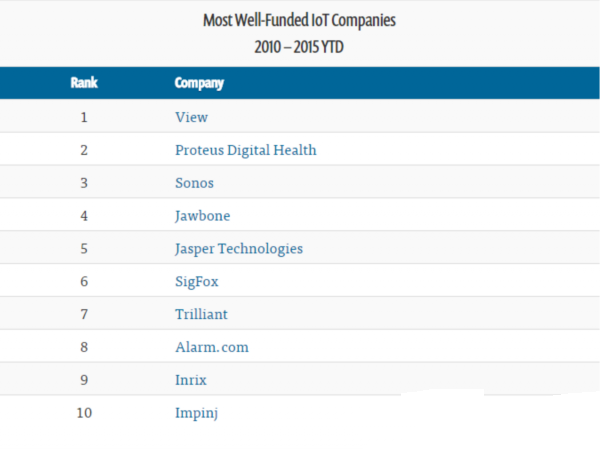The height and width of the screenshot is (450, 600).
Task: Open the Trilliant link
Action: click(201, 314)
